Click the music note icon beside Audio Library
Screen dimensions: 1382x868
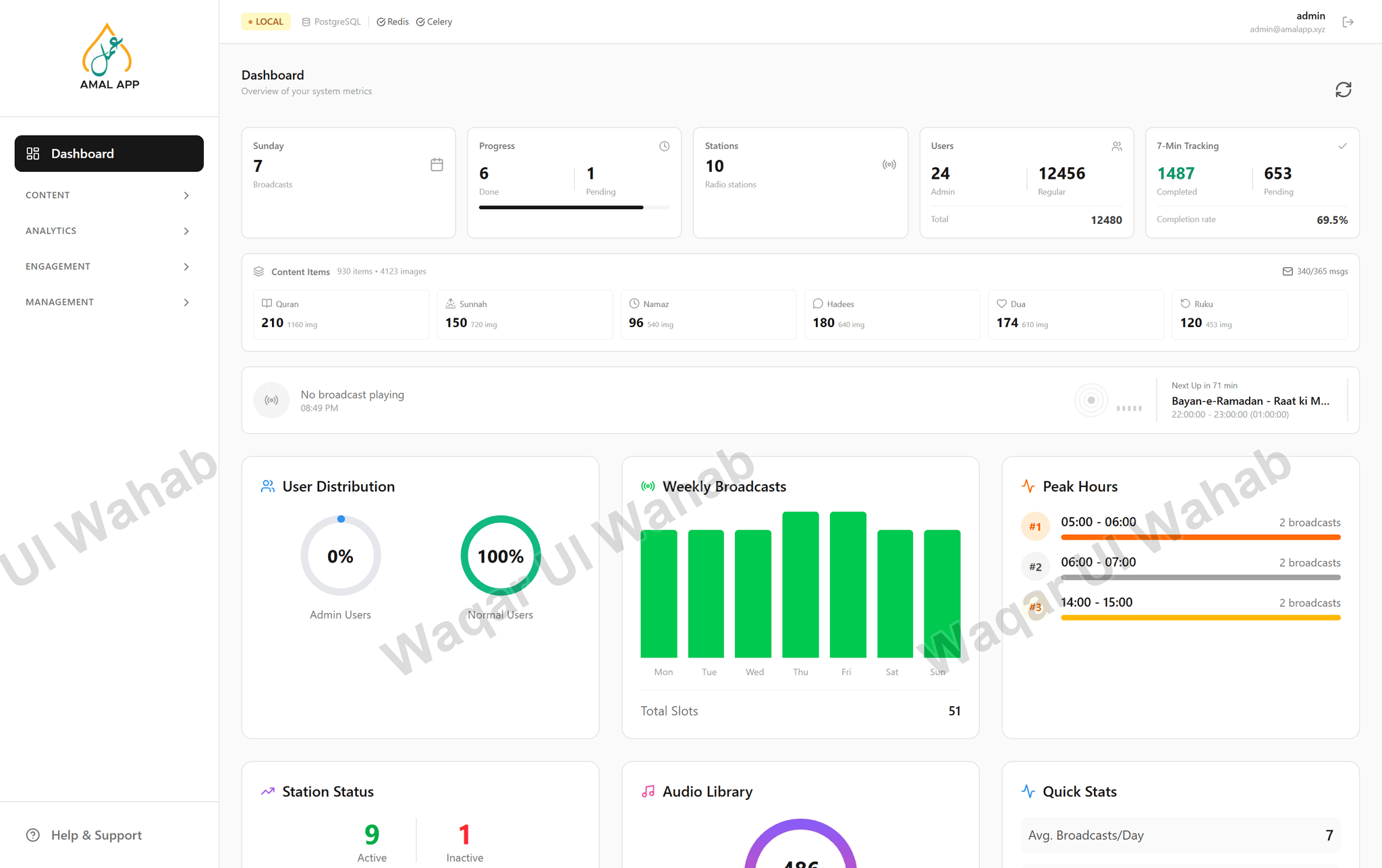(648, 791)
